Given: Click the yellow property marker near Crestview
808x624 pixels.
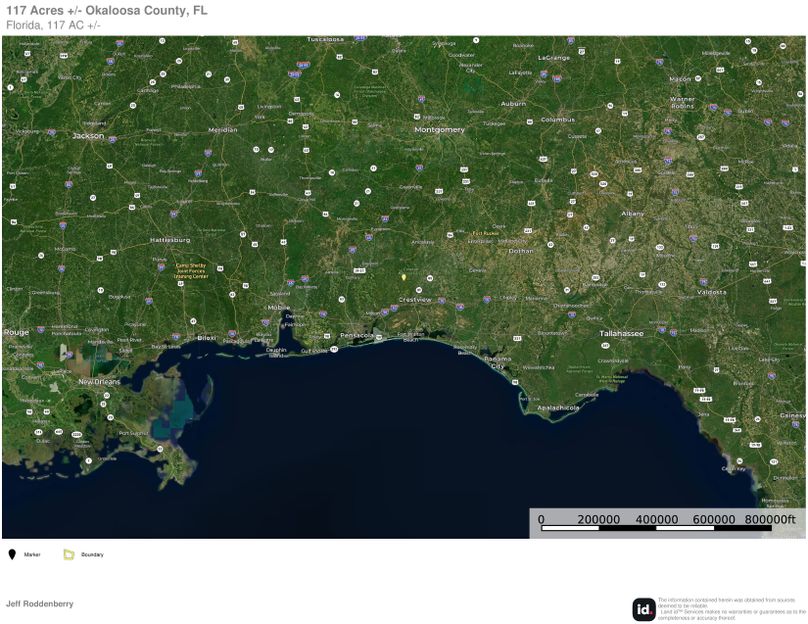Looking at the screenshot, I should pyautogui.click(x=403, y=277).
